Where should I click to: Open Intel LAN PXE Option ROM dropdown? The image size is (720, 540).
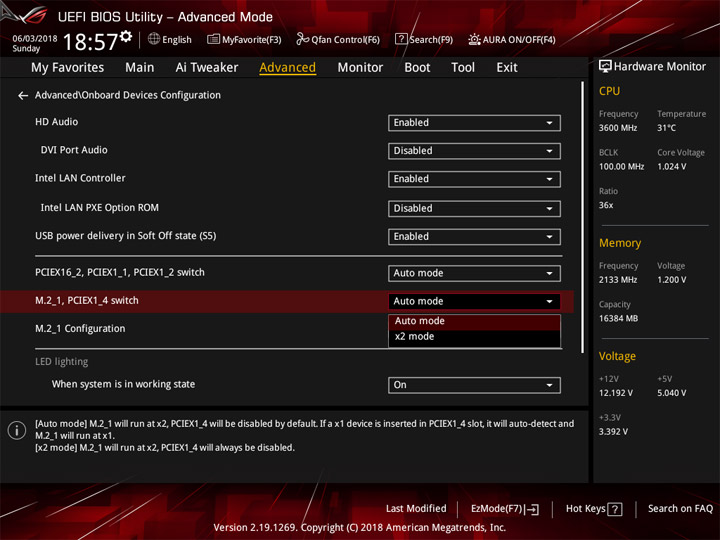tap(474, 208)
